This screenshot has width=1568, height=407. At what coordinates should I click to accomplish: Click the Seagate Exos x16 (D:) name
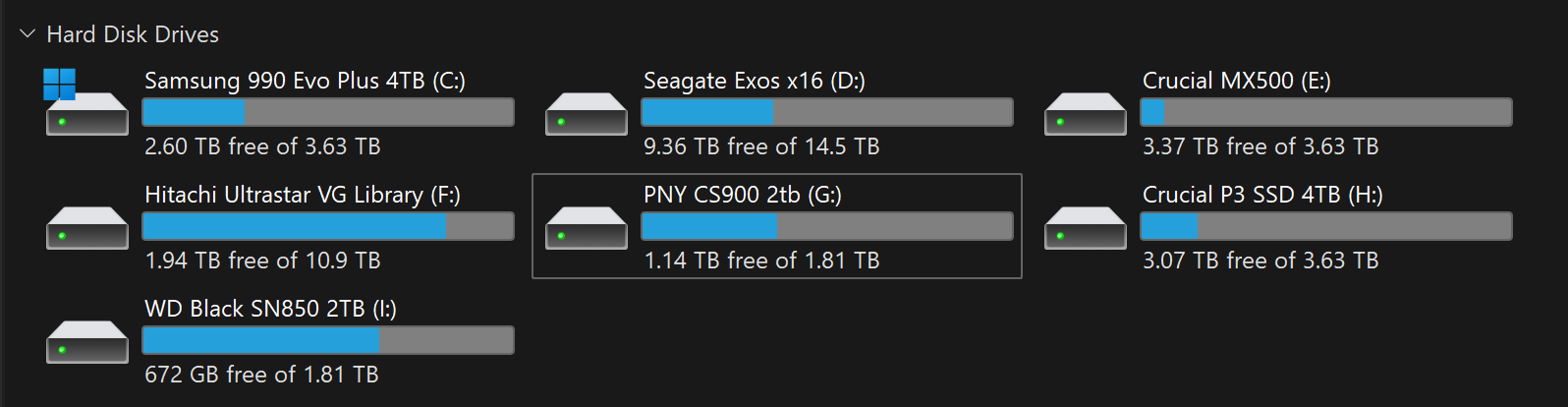coord(755,81)
